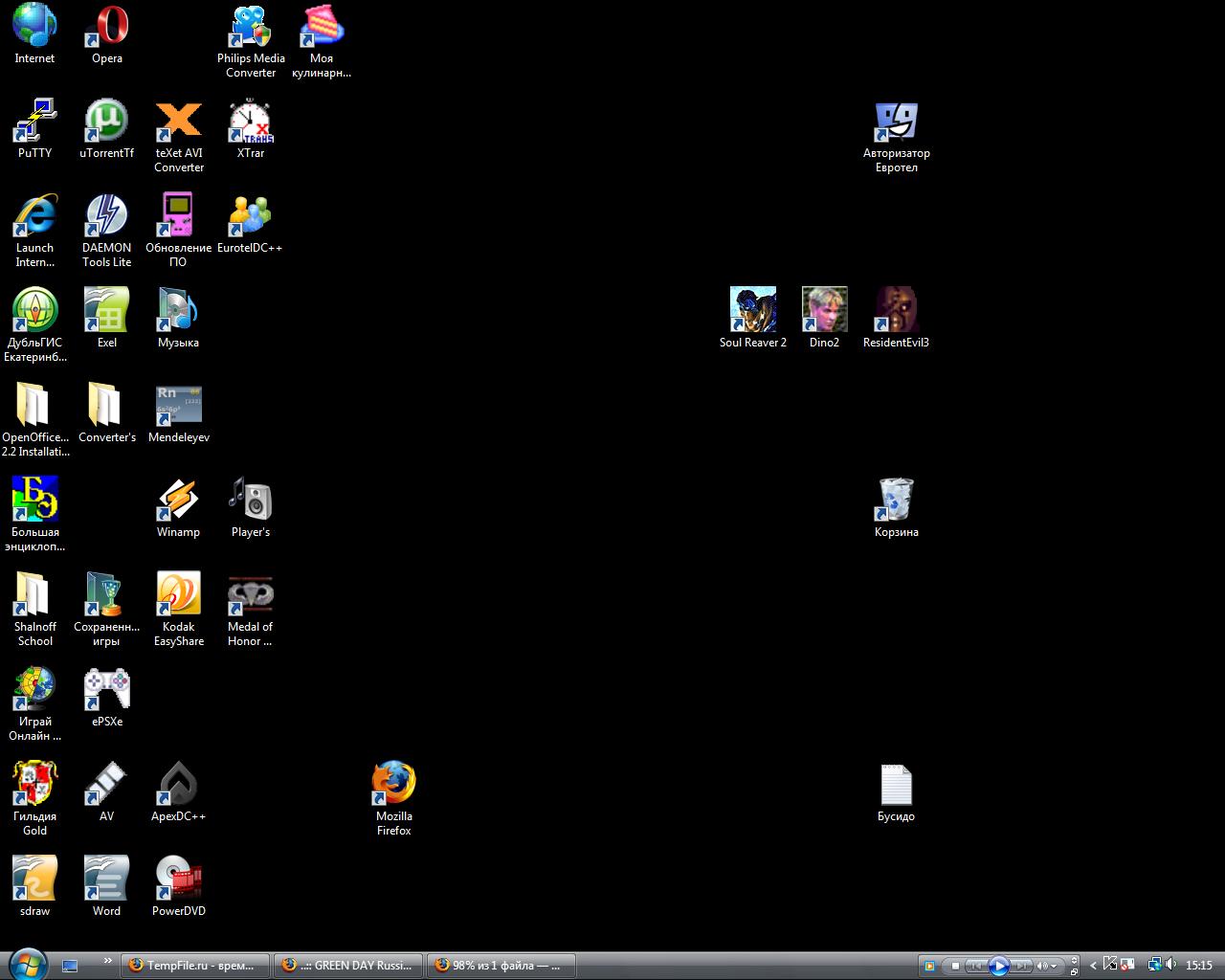The height and width of the screenshot is (980, 1225).
Task: Show hidden system tray icons
Action: (x=1093, y=966)
